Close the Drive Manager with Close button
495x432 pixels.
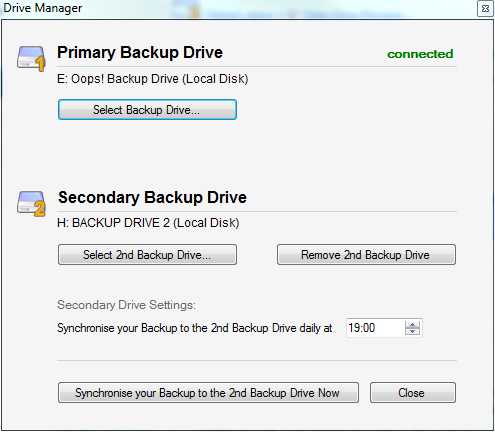point(413,393)
